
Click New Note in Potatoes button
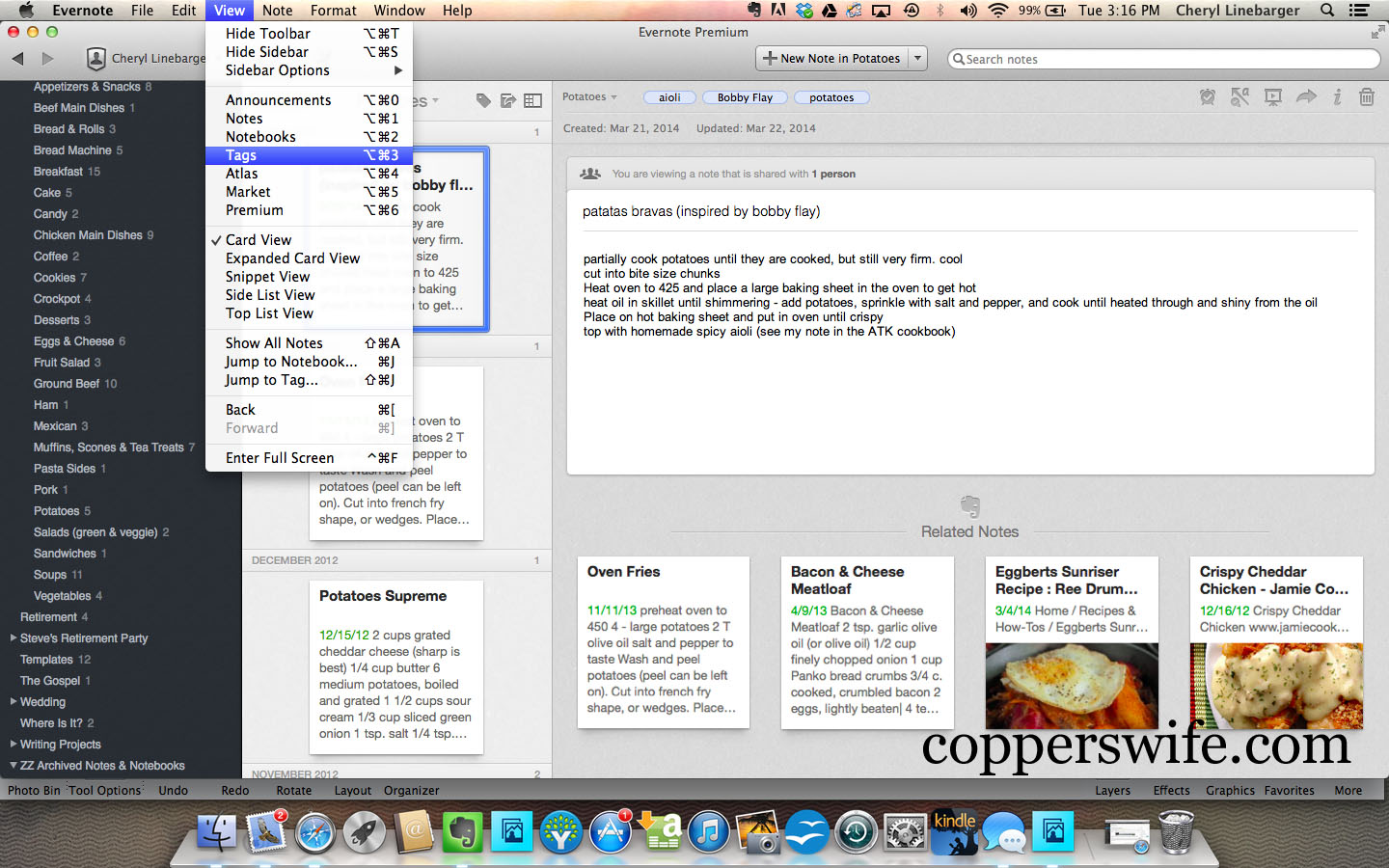tap(831, 58)
